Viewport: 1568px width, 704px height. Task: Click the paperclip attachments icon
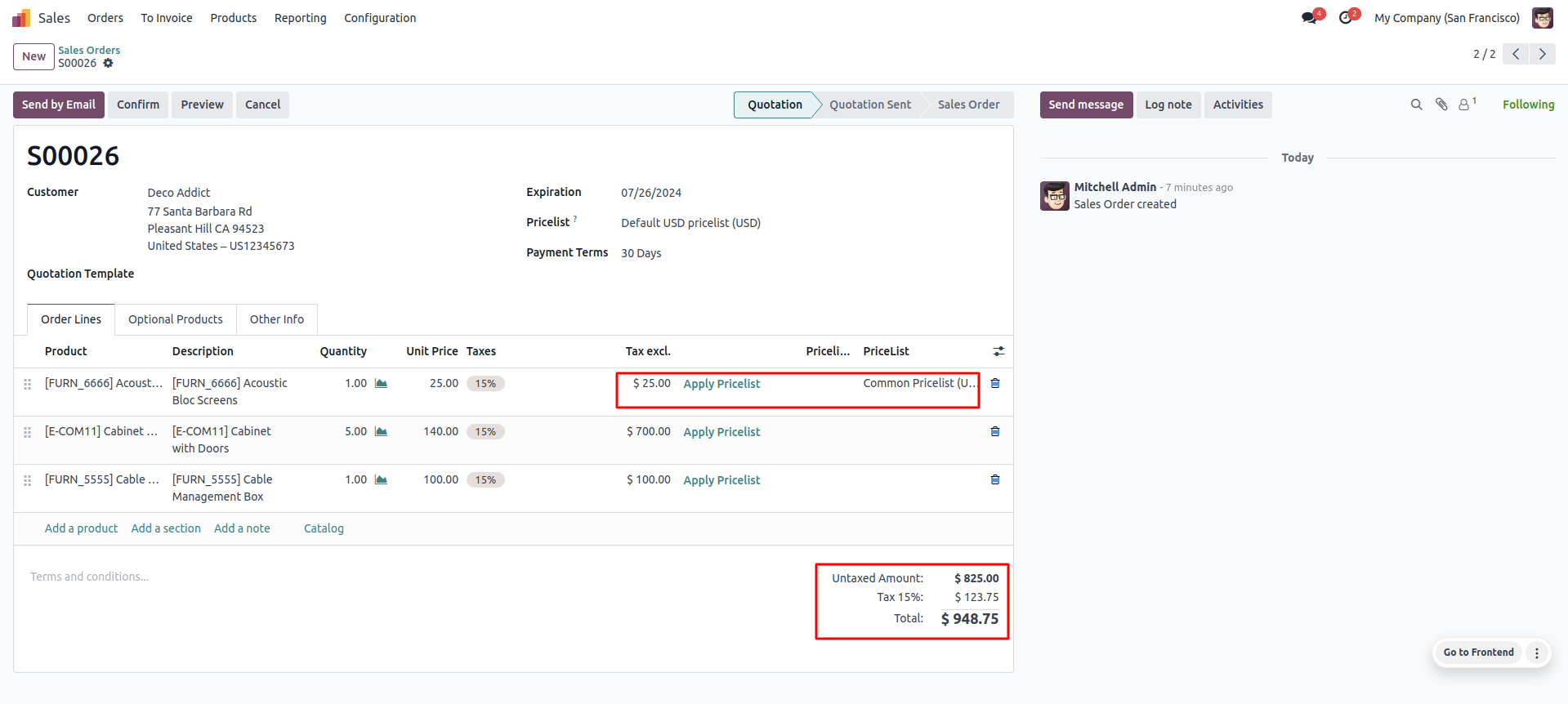(x=1441, y=105)
